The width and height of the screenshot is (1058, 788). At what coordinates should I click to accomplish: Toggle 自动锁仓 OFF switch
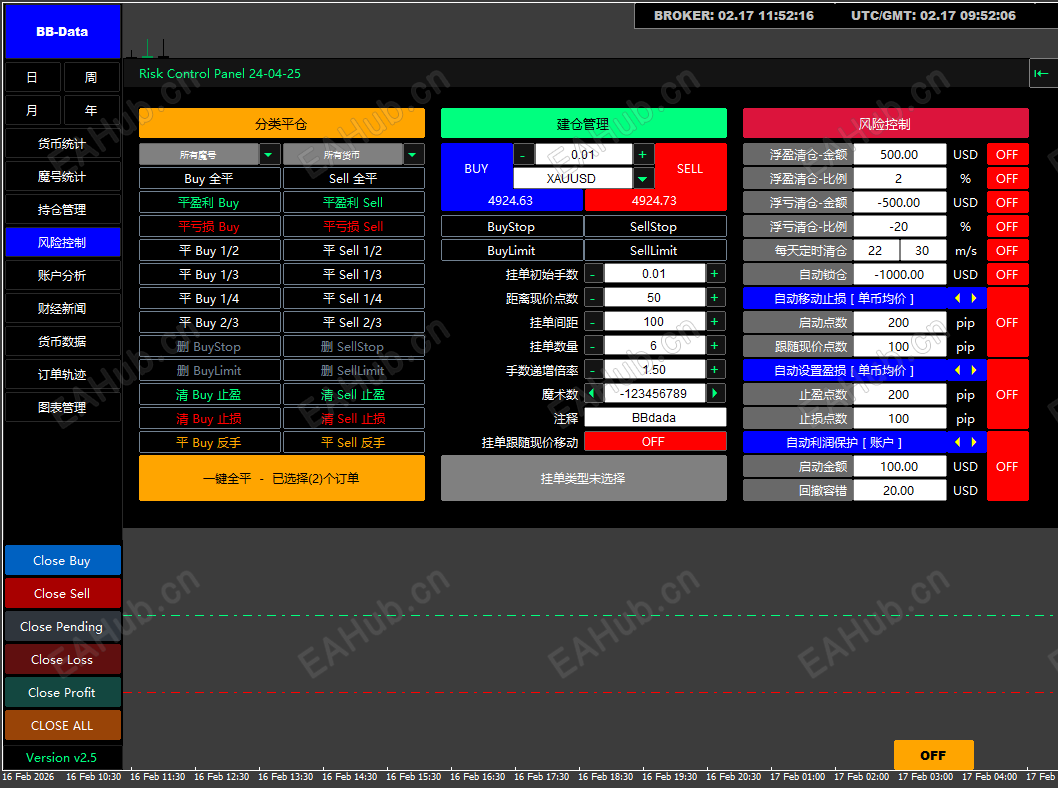tap(1007, 275)
